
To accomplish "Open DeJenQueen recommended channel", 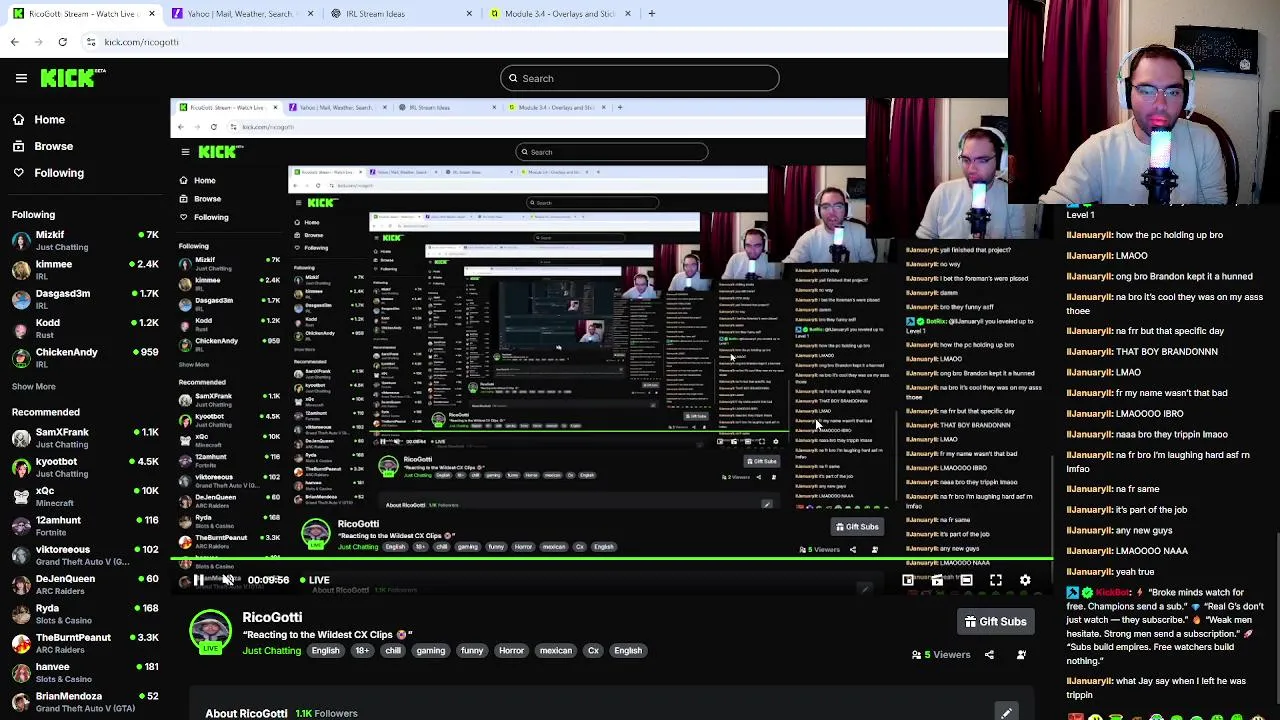I will [84, 583].
